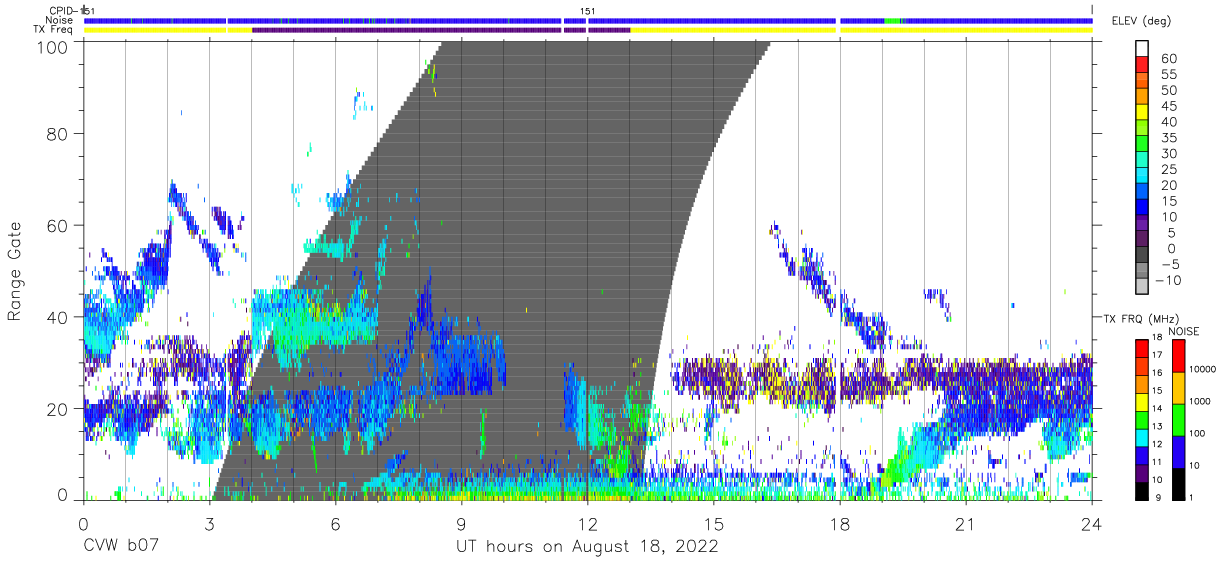Click the 'Range Gate' y-axis label
Viewport: 1228px width, 567px height.
click(x=15, y=272)
